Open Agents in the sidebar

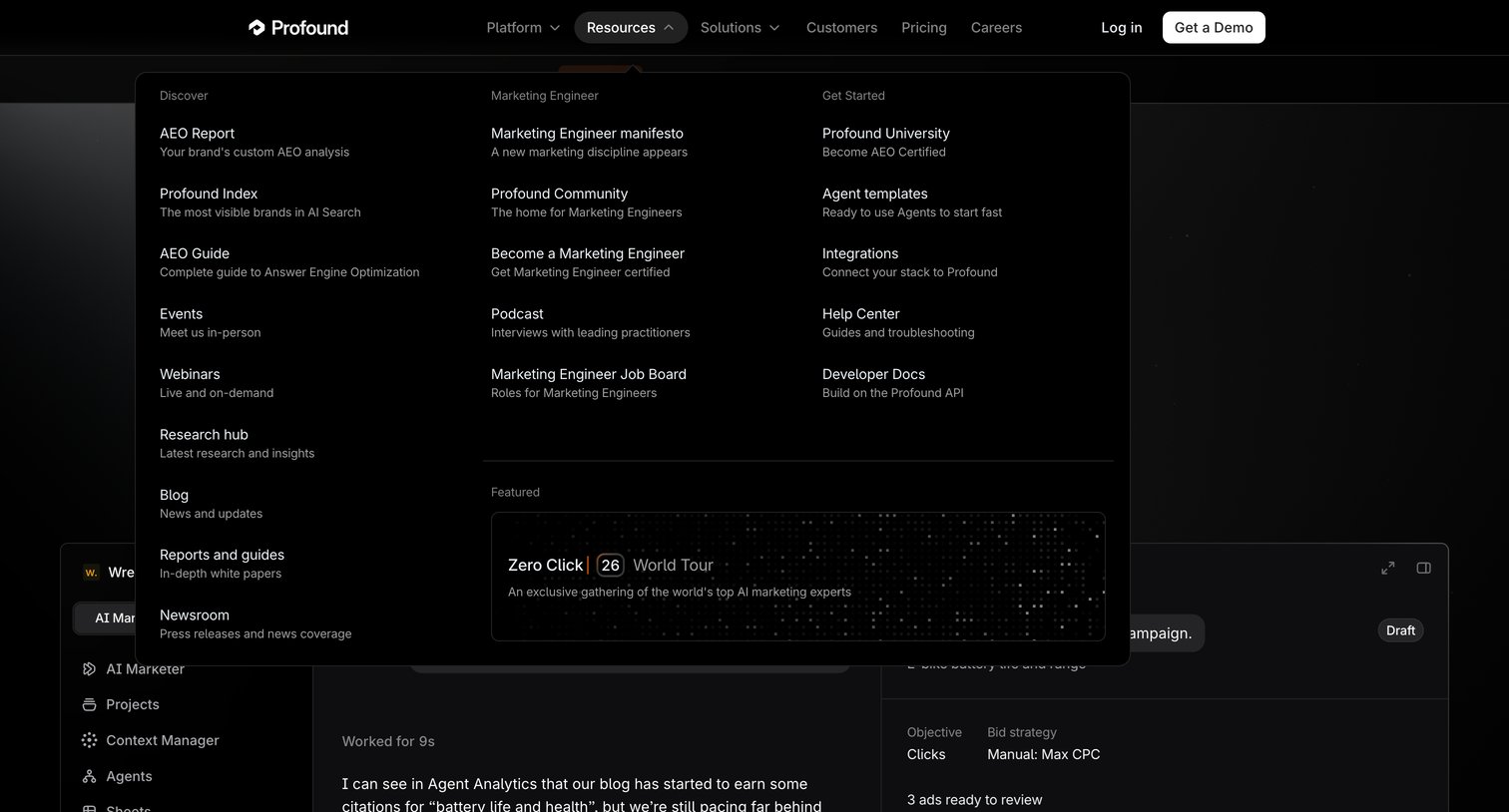tap(118, 776)
